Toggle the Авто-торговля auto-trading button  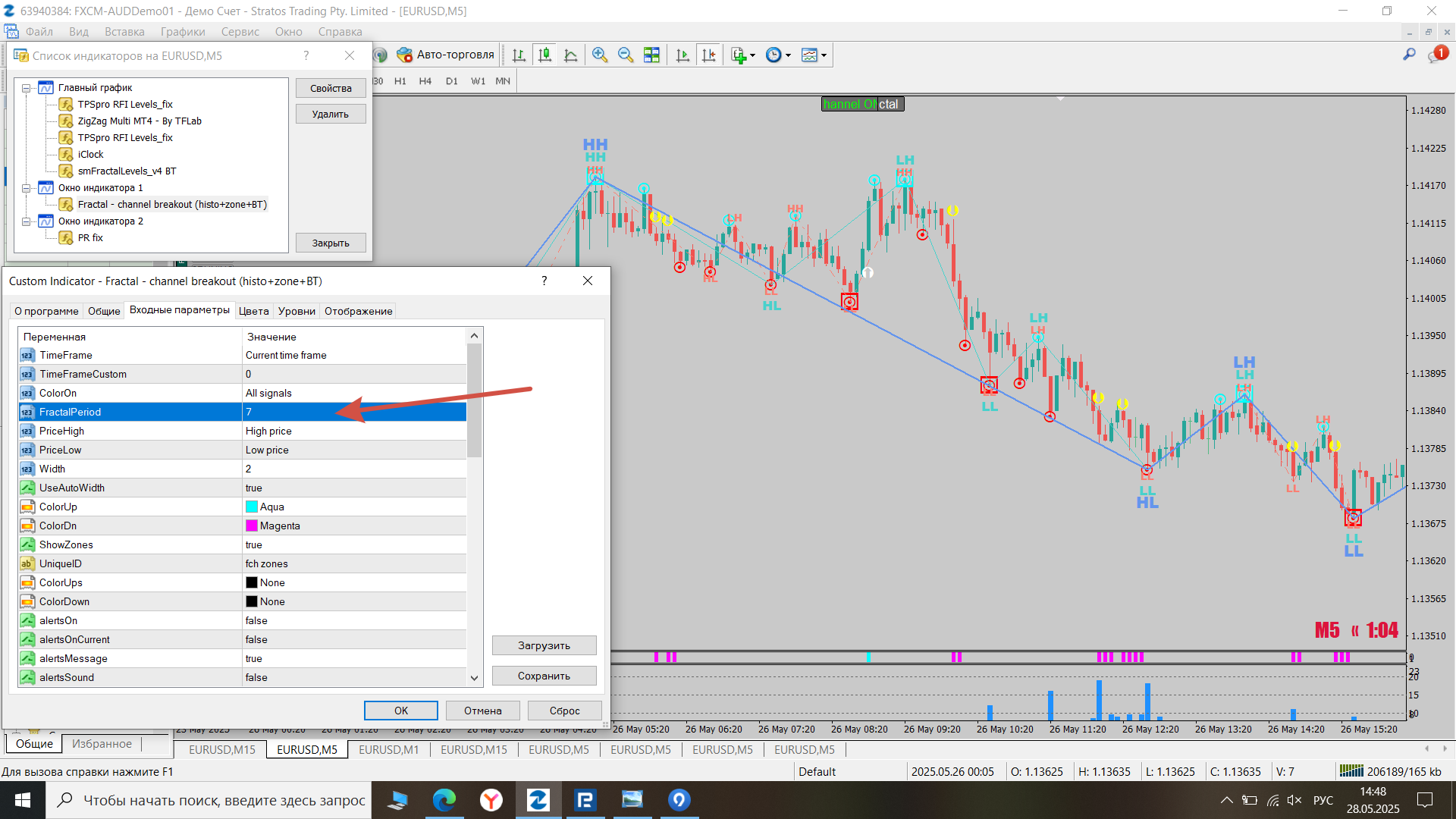pos(446,55)
